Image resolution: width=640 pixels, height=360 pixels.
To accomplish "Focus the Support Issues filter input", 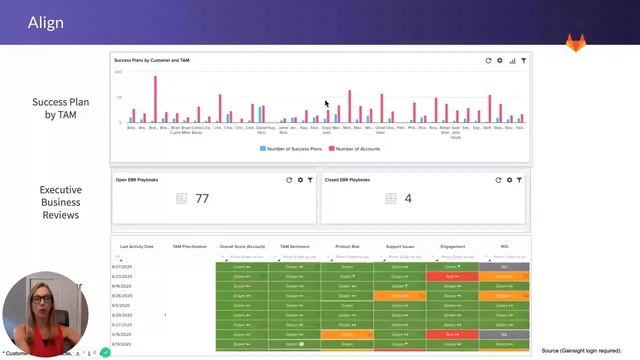I will point(405,257).
